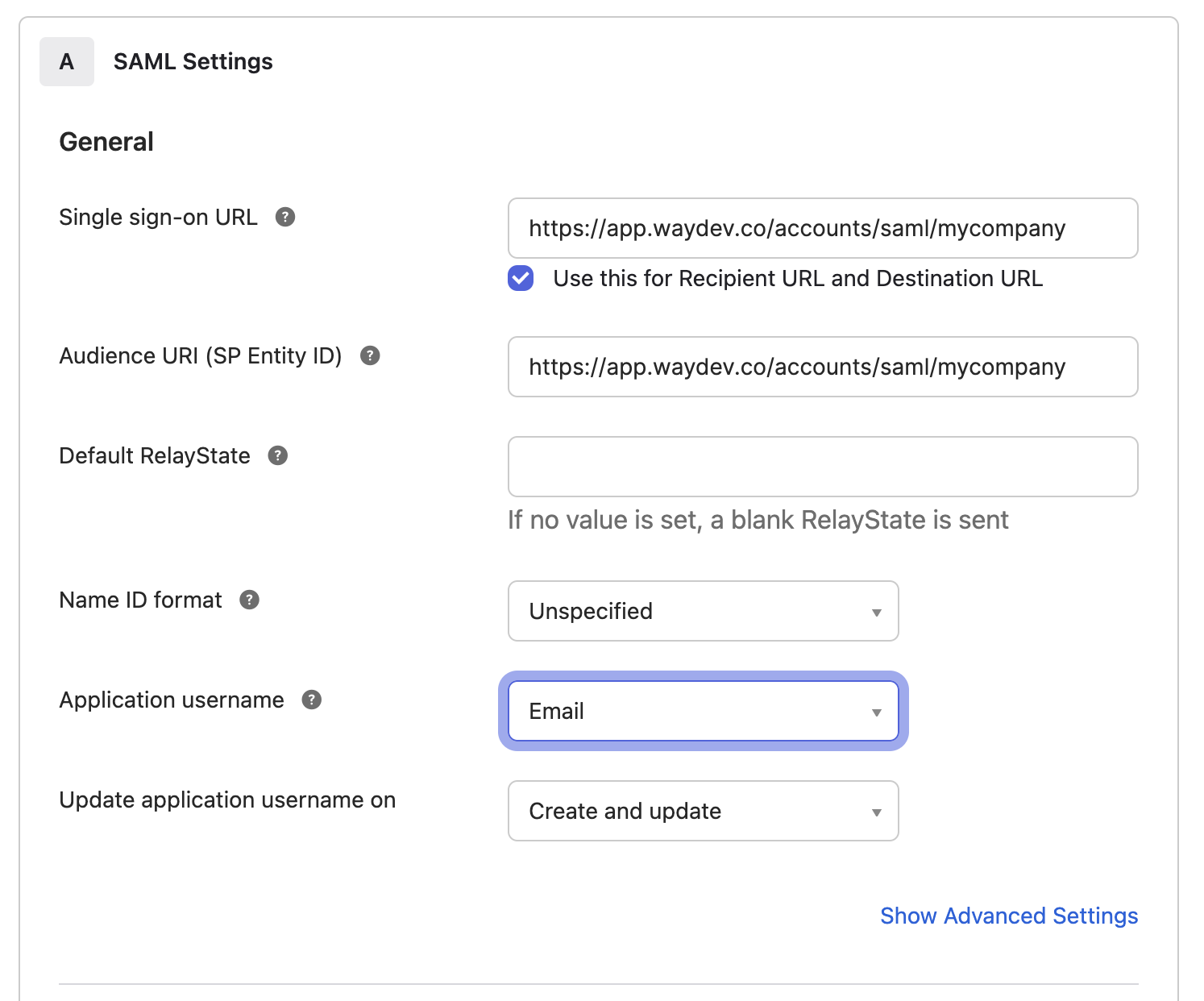Uncheck Use this for Recipient URL checkbox
The height and width of the screenshot is (1001, 1204).
click(x=521, y=278)
